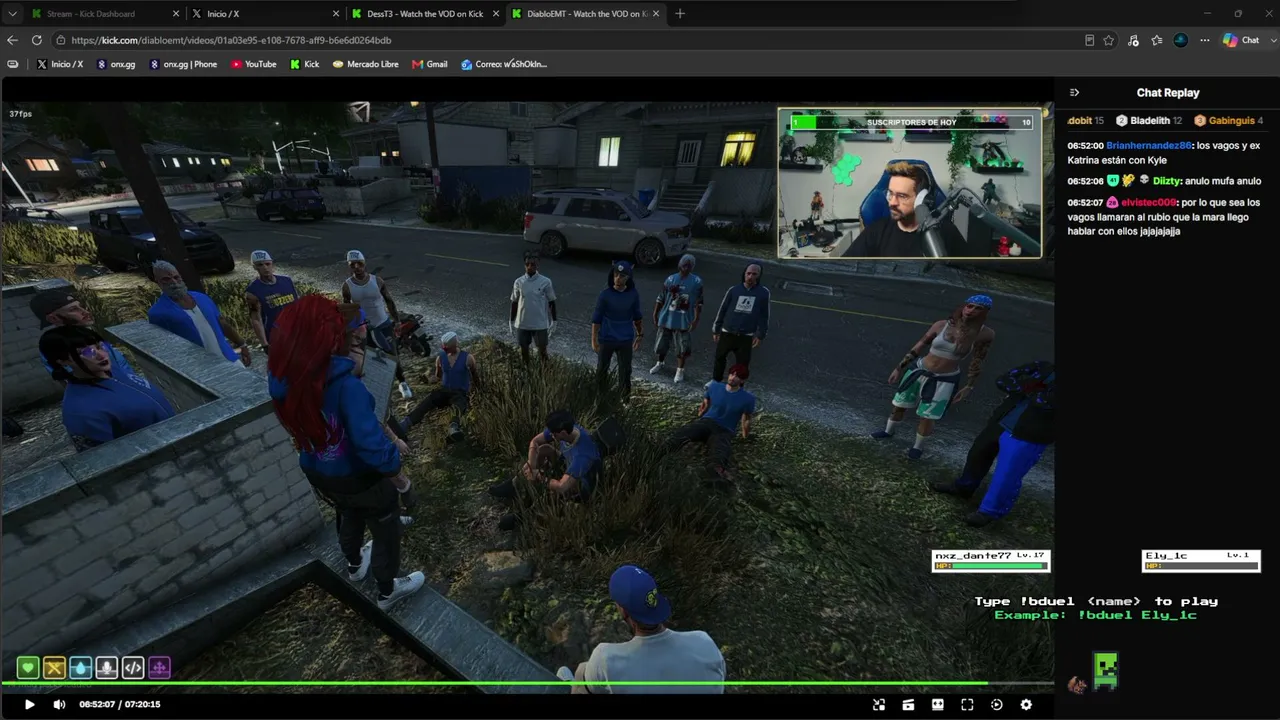Switch to DessT3 VOD on Kick tab
Image resolution: width=1280 pixels, height=720 pixels.
425,14
